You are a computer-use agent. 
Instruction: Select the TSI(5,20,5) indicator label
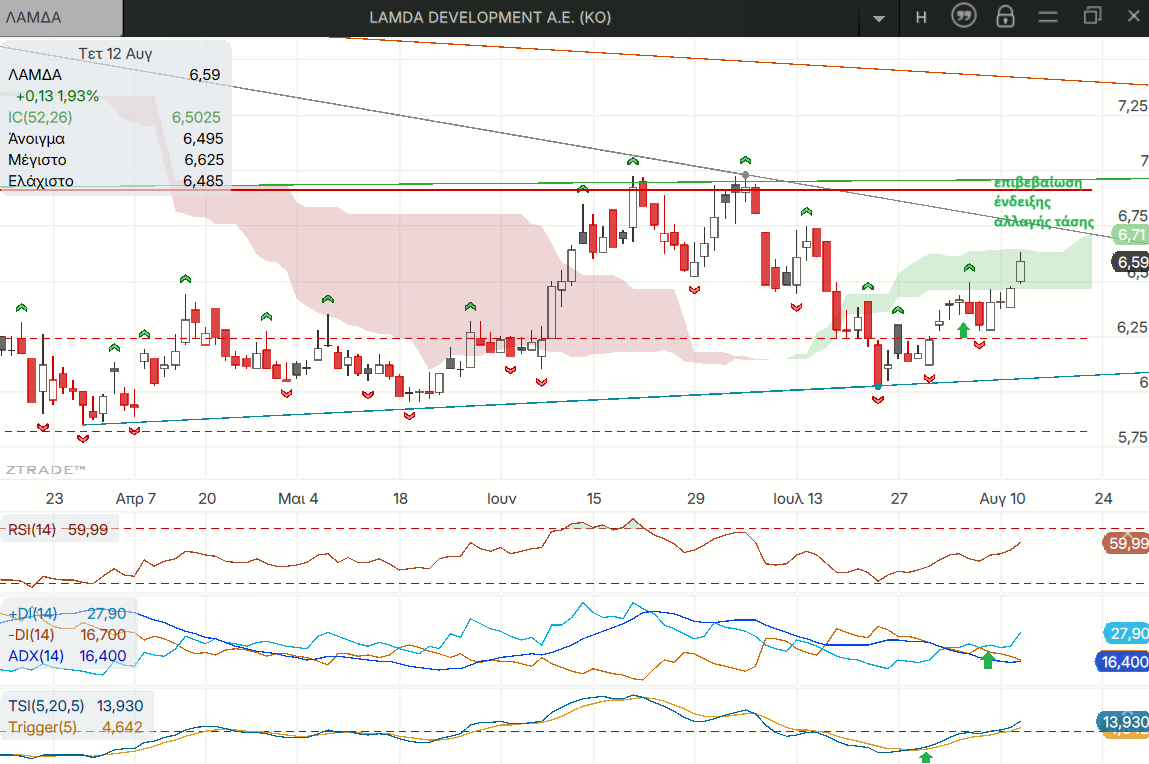point(46,706)
